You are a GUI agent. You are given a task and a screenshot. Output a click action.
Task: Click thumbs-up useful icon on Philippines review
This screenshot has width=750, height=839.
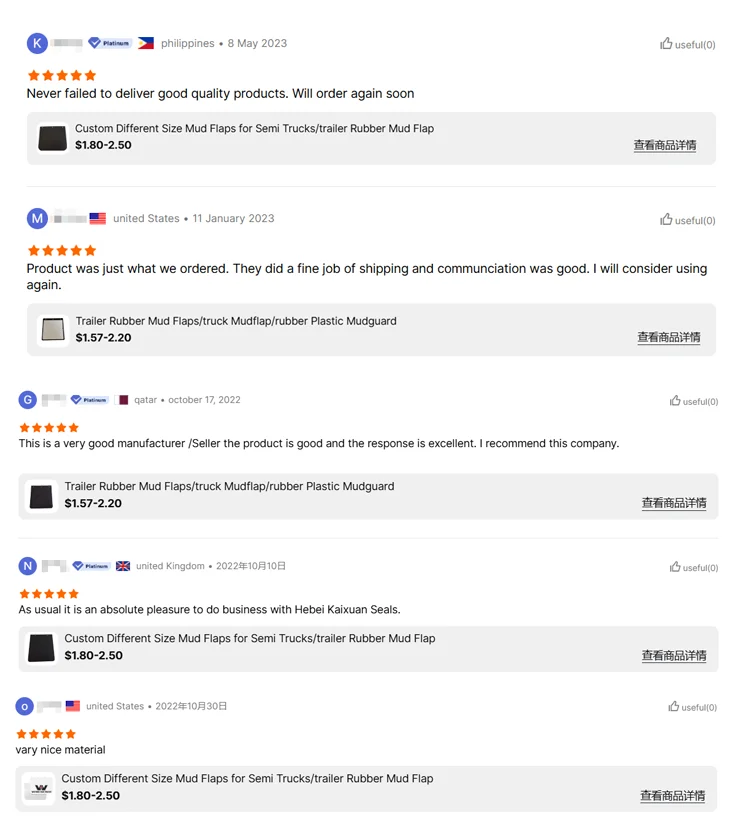point(666,44)
